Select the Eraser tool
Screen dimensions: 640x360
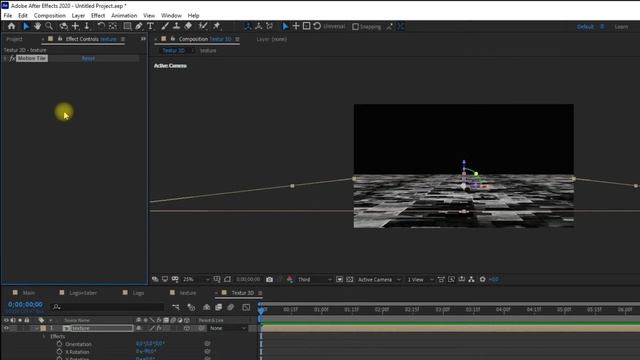pos(188,26)
